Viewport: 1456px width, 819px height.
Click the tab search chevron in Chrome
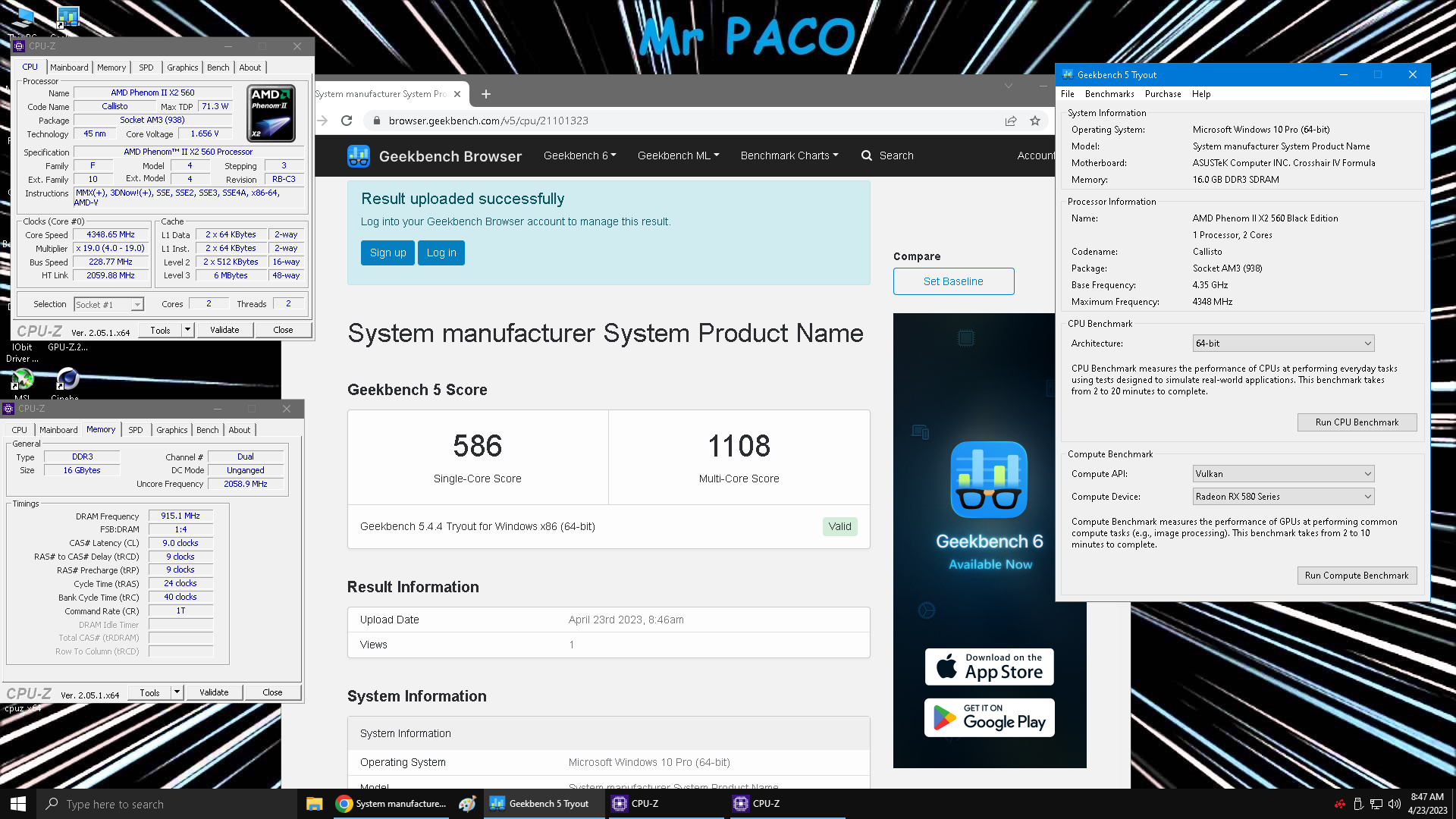[1009, 86]
